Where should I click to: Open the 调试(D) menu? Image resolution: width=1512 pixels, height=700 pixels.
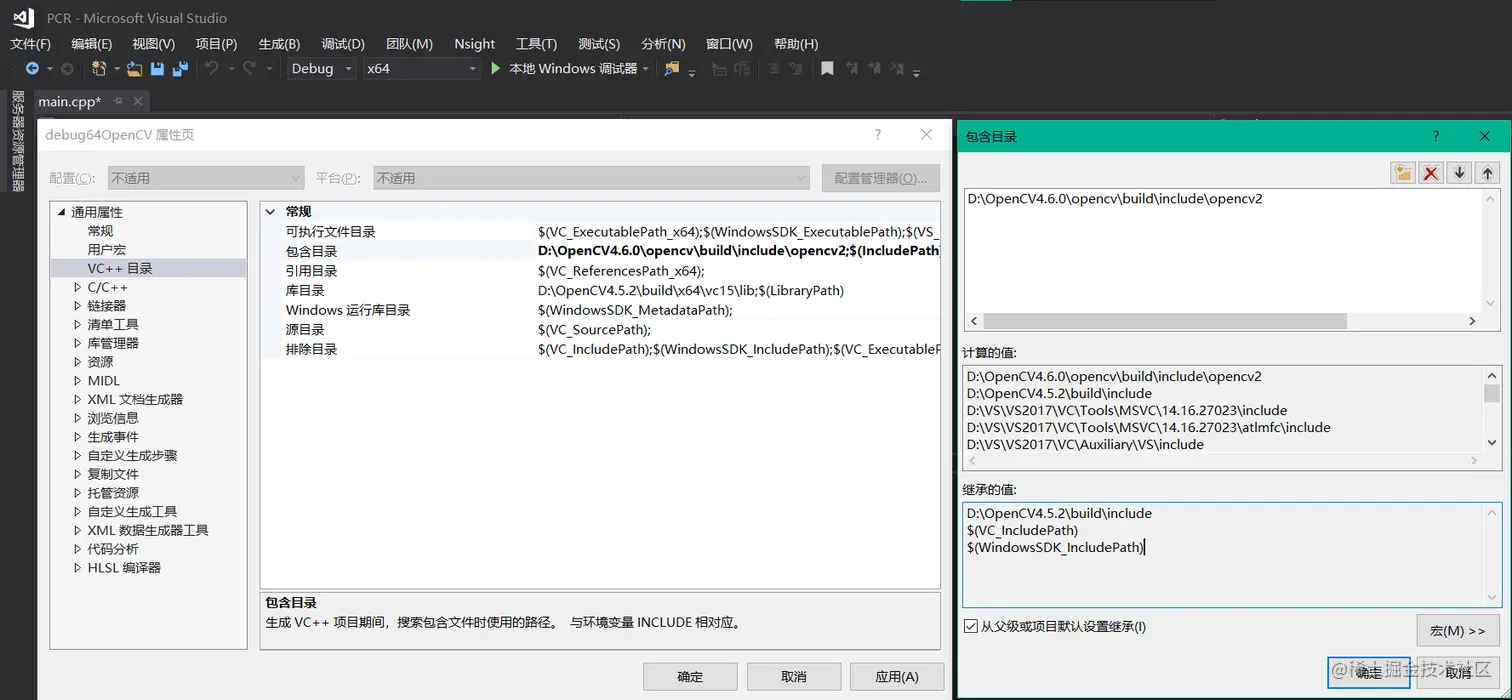click(343, 43)
